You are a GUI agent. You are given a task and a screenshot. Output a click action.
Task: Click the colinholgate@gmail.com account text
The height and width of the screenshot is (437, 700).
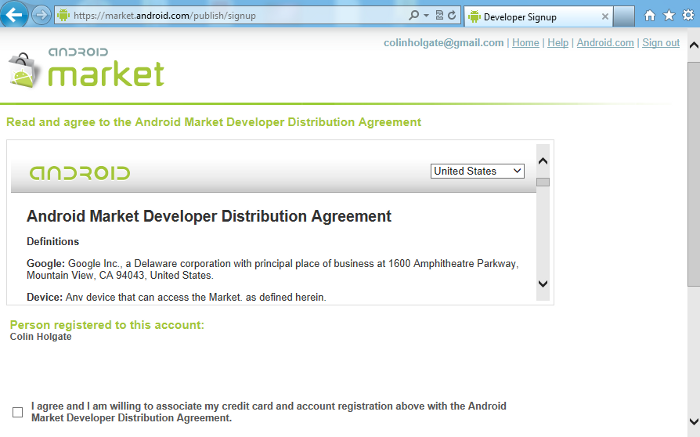(443, 42)
